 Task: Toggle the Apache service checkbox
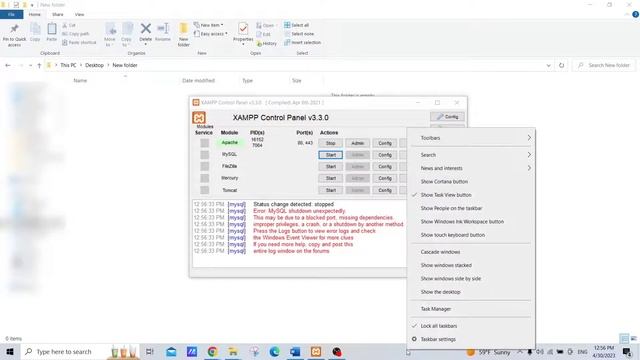204,143
